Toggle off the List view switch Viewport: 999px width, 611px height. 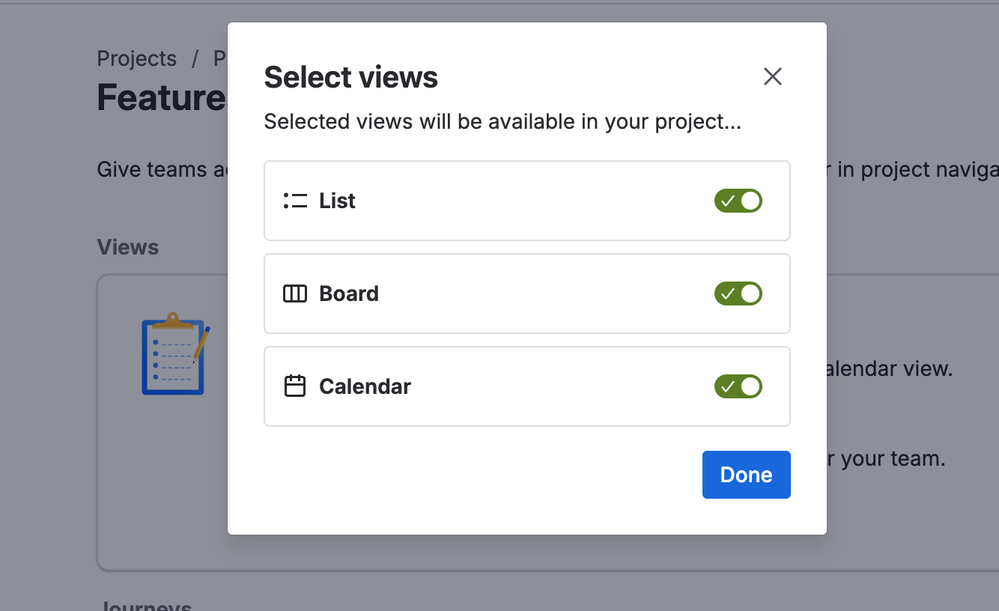pos(738,201)
